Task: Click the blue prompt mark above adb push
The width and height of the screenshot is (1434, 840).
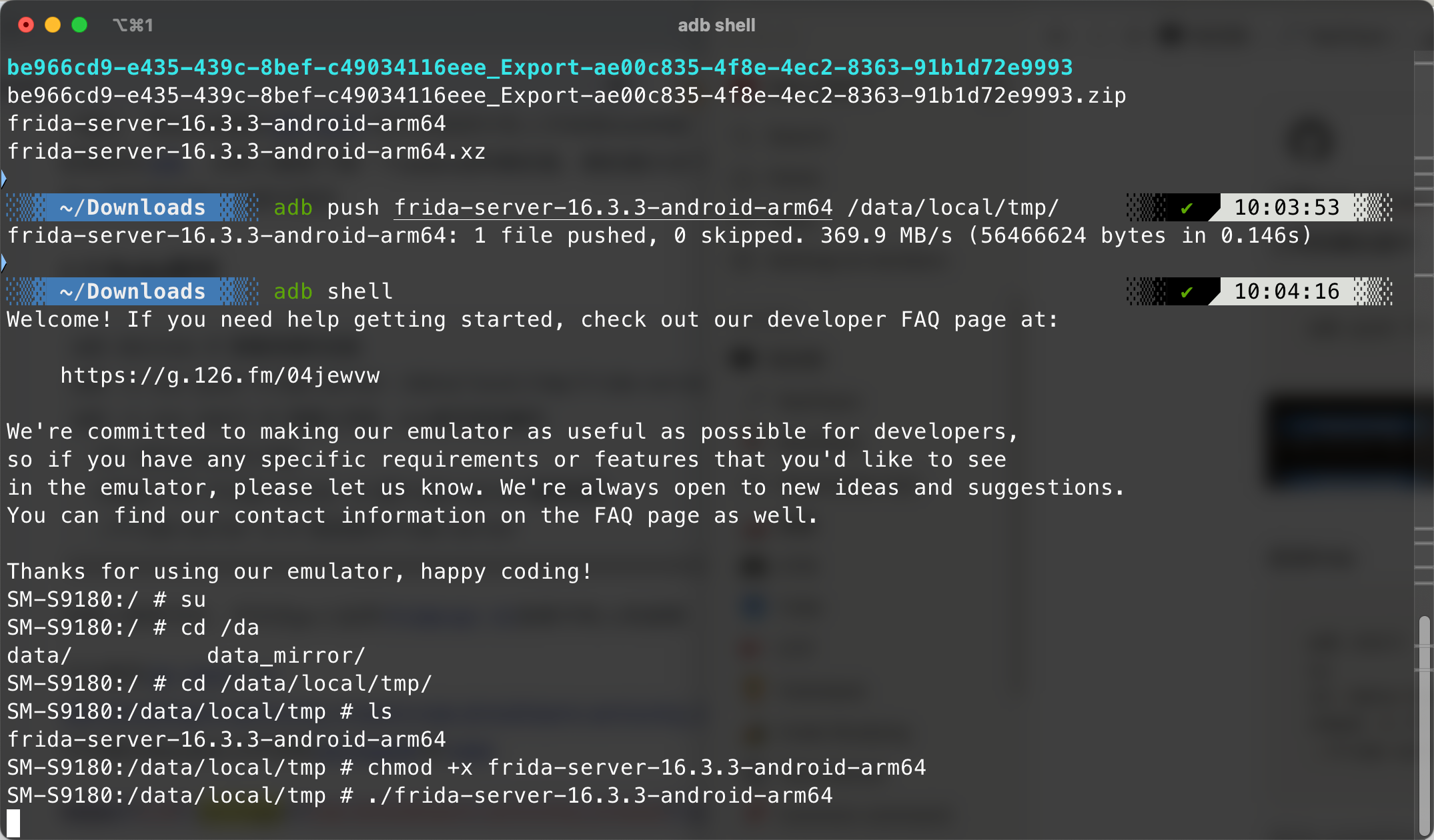Action: [3, 179]
